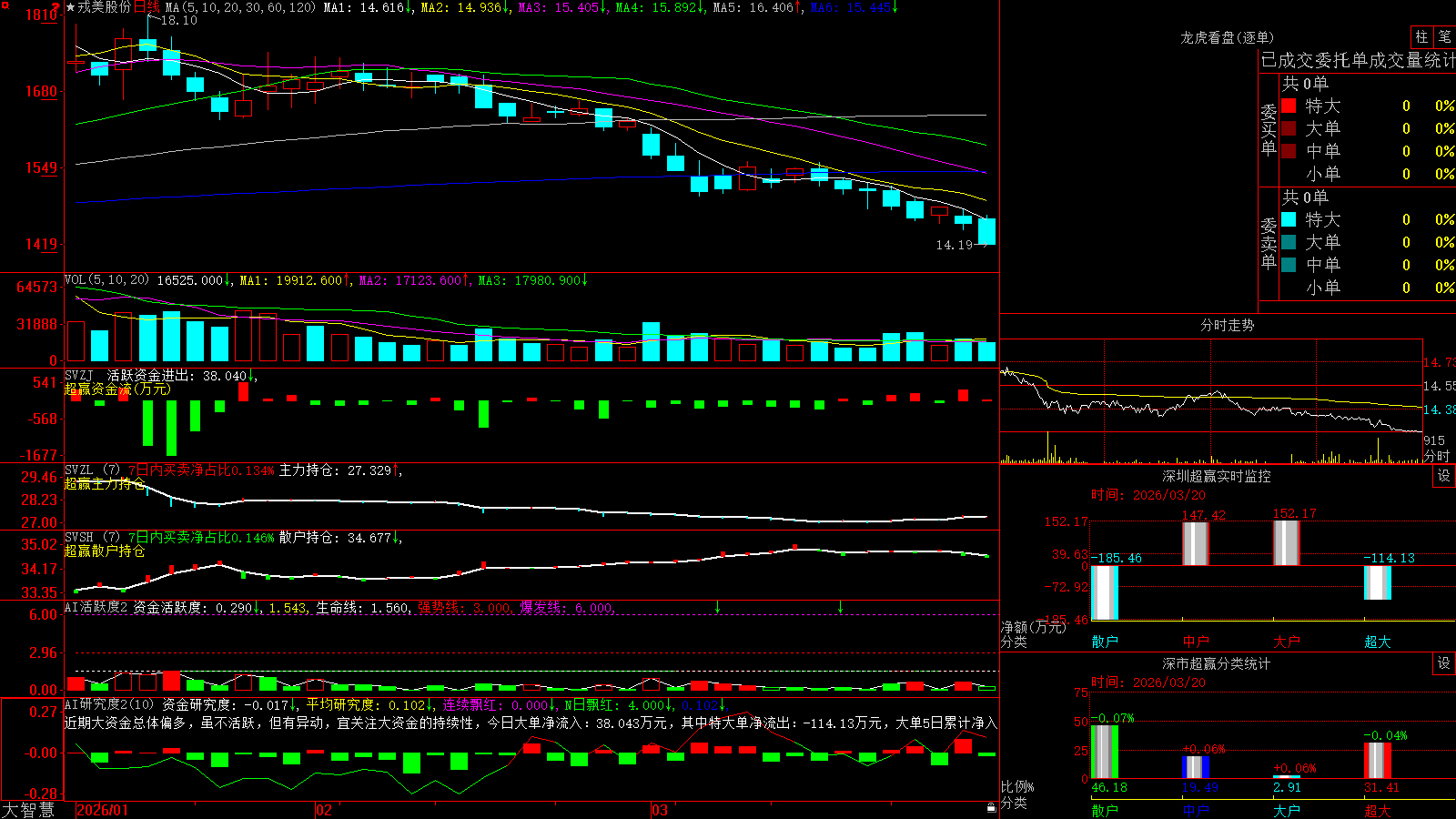This screenshot has height=819, width=1456.
Task: Click the red 特大 buy-order color swatch
Action: (x=1289, y=106)
